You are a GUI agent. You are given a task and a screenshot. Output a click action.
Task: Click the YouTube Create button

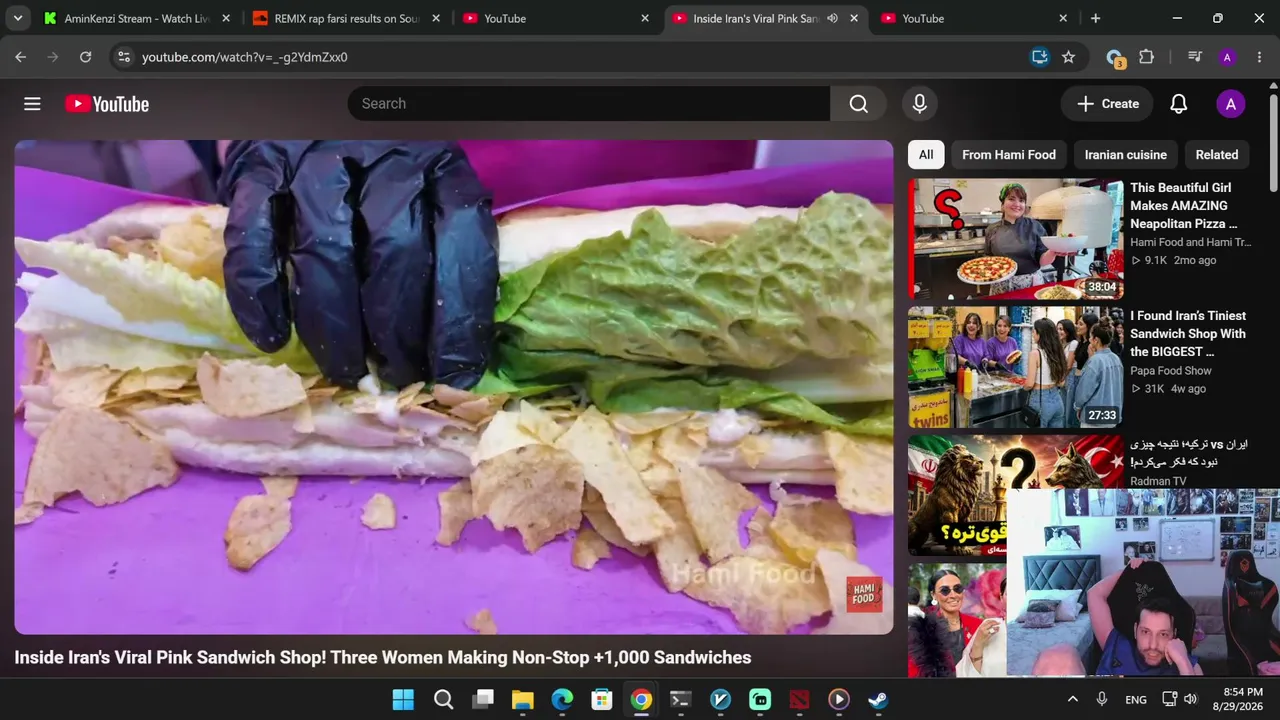[1107, 104]
